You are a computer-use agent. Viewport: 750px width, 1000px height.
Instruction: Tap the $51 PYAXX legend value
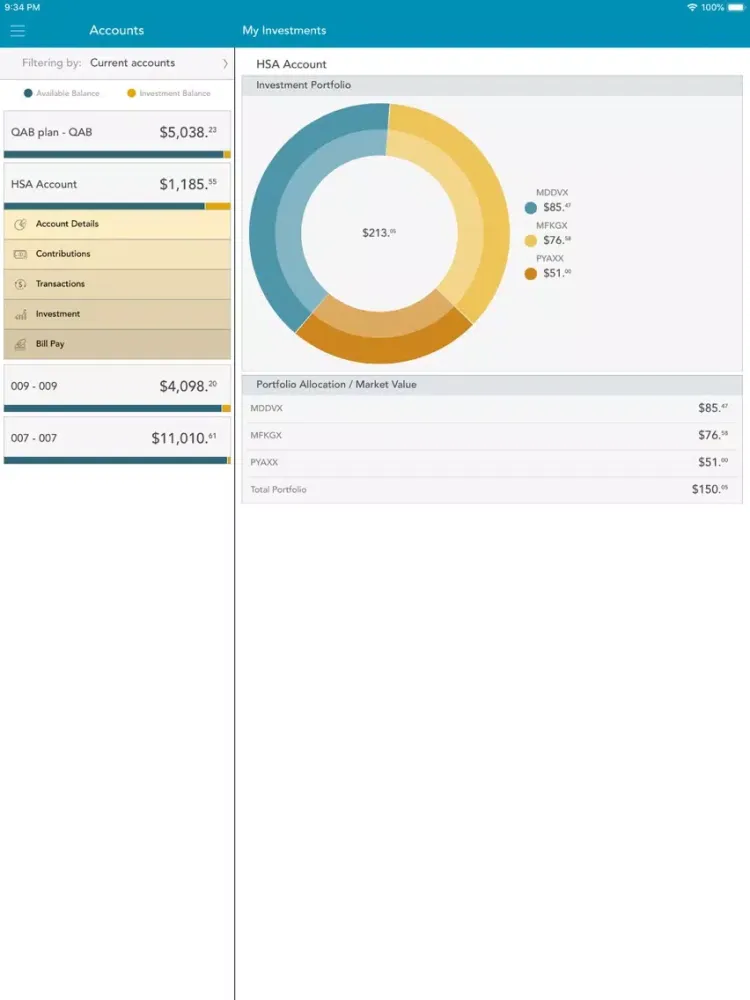pos(557,274)
